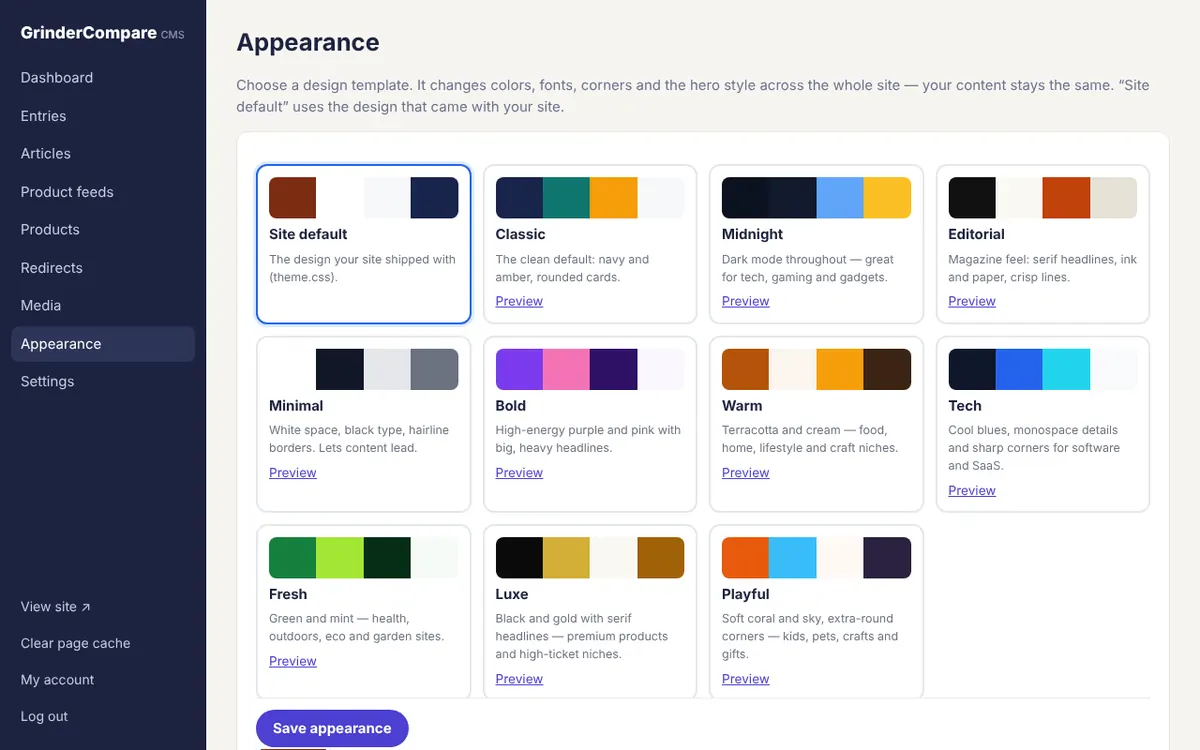Pick the Bold template card

[x=590, y=424]
